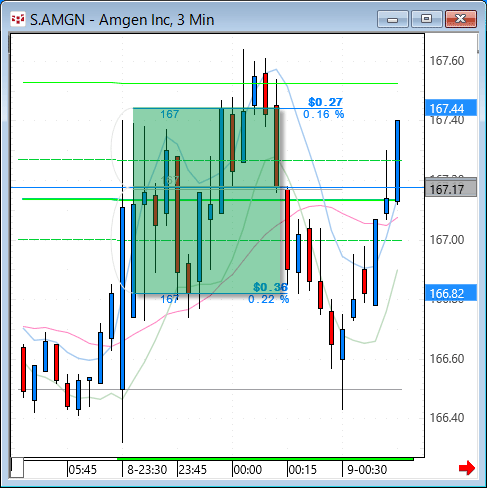The image size is (487, 488).
Task: Click the 167.44 price marker on the scale
Action: pos(451,108)
